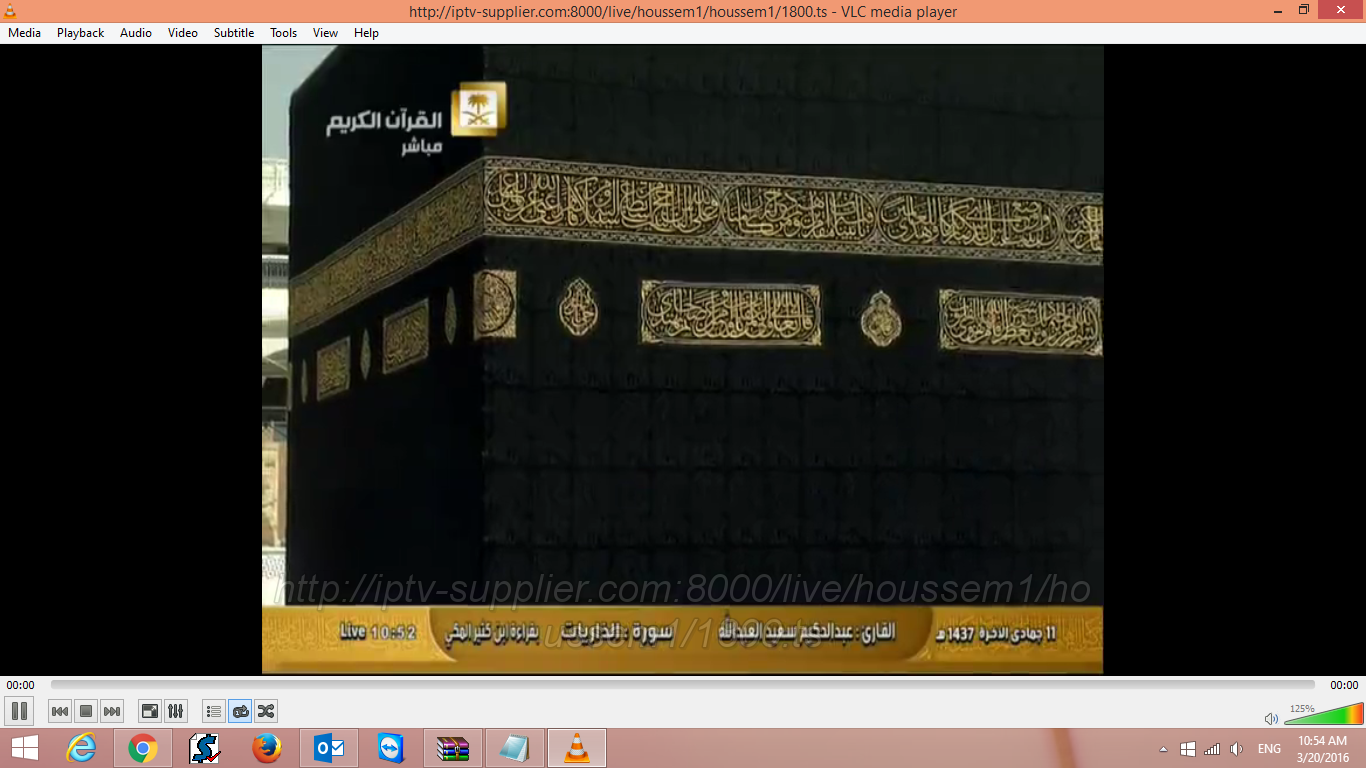
Task: Open the Playback menu
Action: [x=80, y=33]
